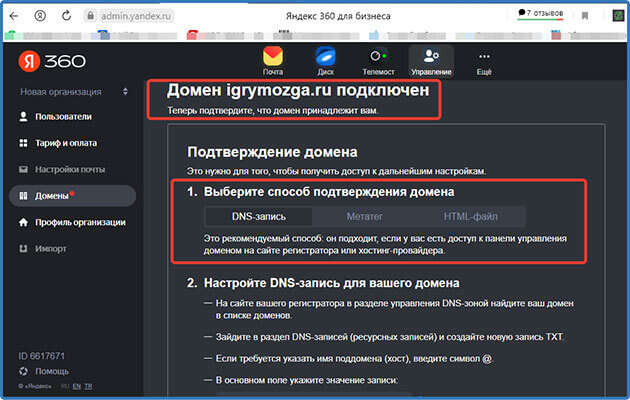This screenshot has width=630, height=400.
Task: Click the © «Яндекс» footer text
Action: 35,386
